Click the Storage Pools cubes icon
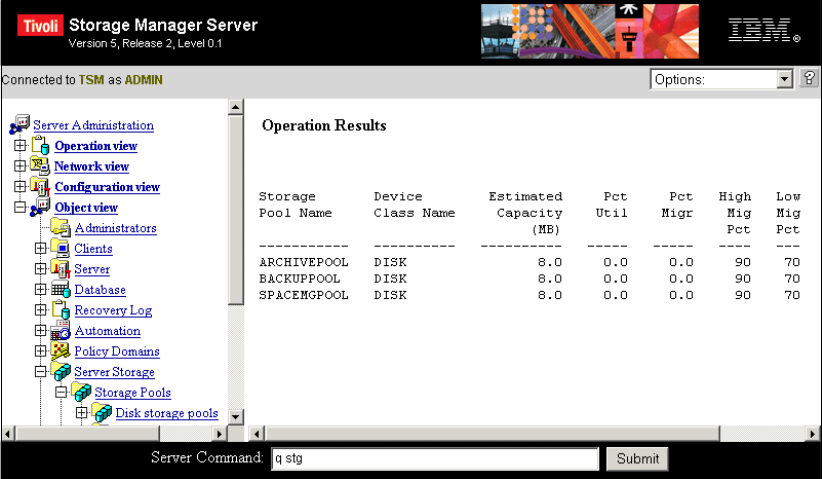822x479 pixels. coord(81,391)
